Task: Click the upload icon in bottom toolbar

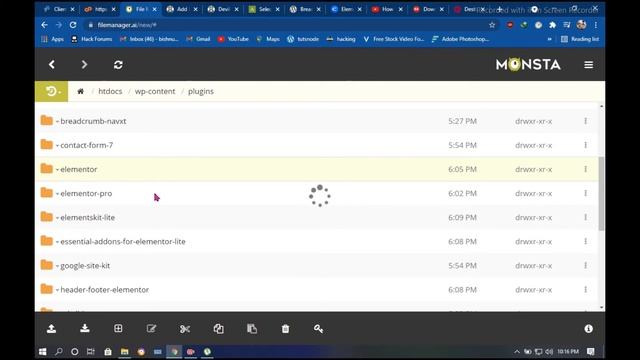Action: [x=51, y=329]
